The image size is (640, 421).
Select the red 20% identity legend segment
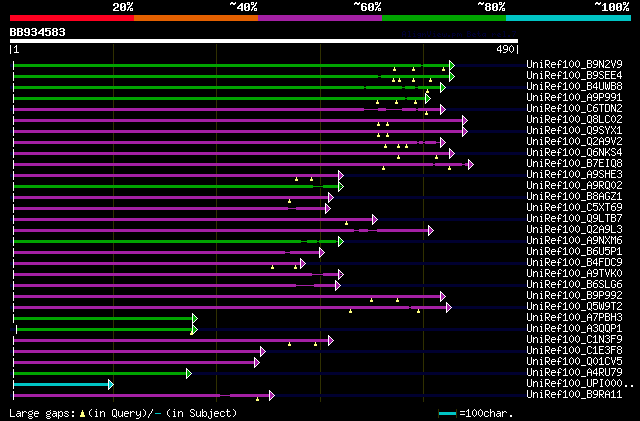pyautogui.click(x=72, y=18)
